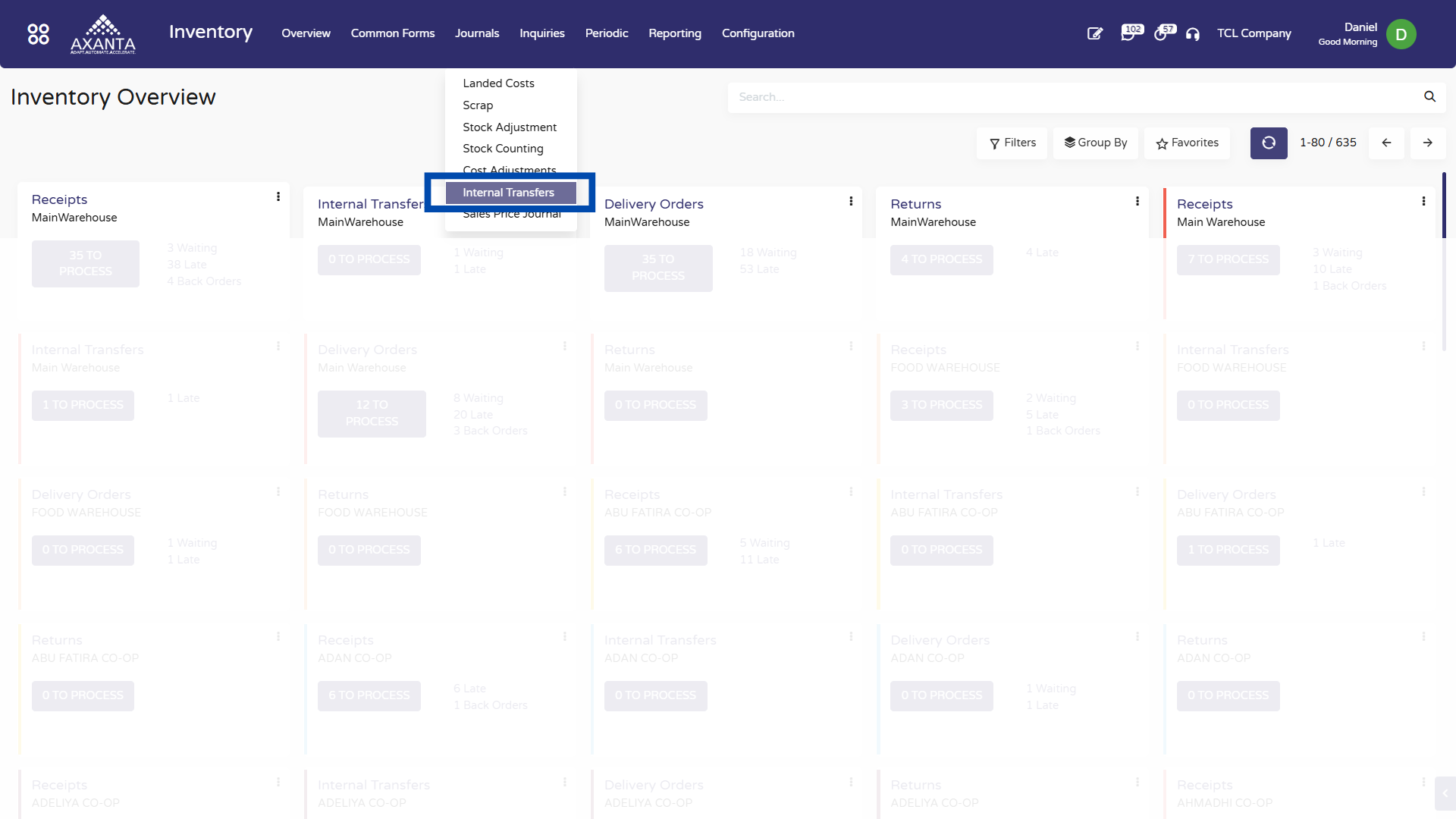
Task: Expand the Group By dropdown
Action: pos(1095,143)
